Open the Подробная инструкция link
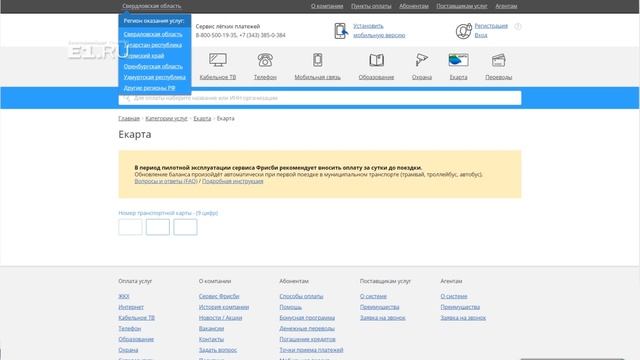This screenshot has width=640, height=360. [233, 181]
